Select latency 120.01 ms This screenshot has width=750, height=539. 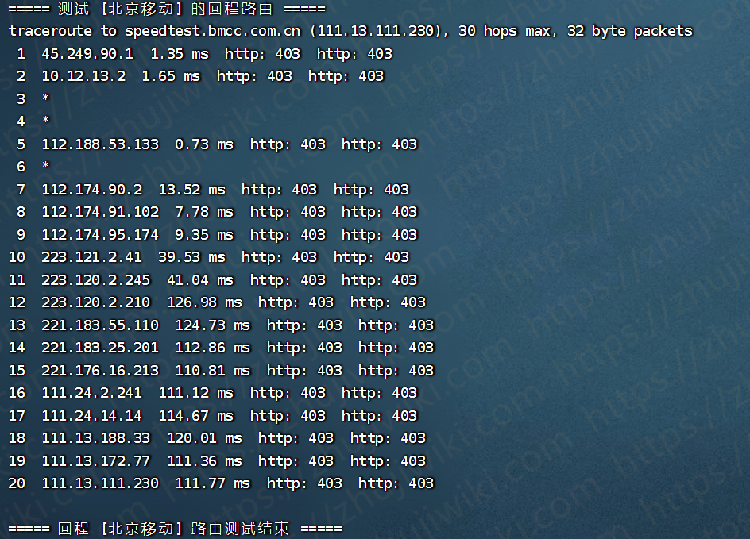click(205, 438)
